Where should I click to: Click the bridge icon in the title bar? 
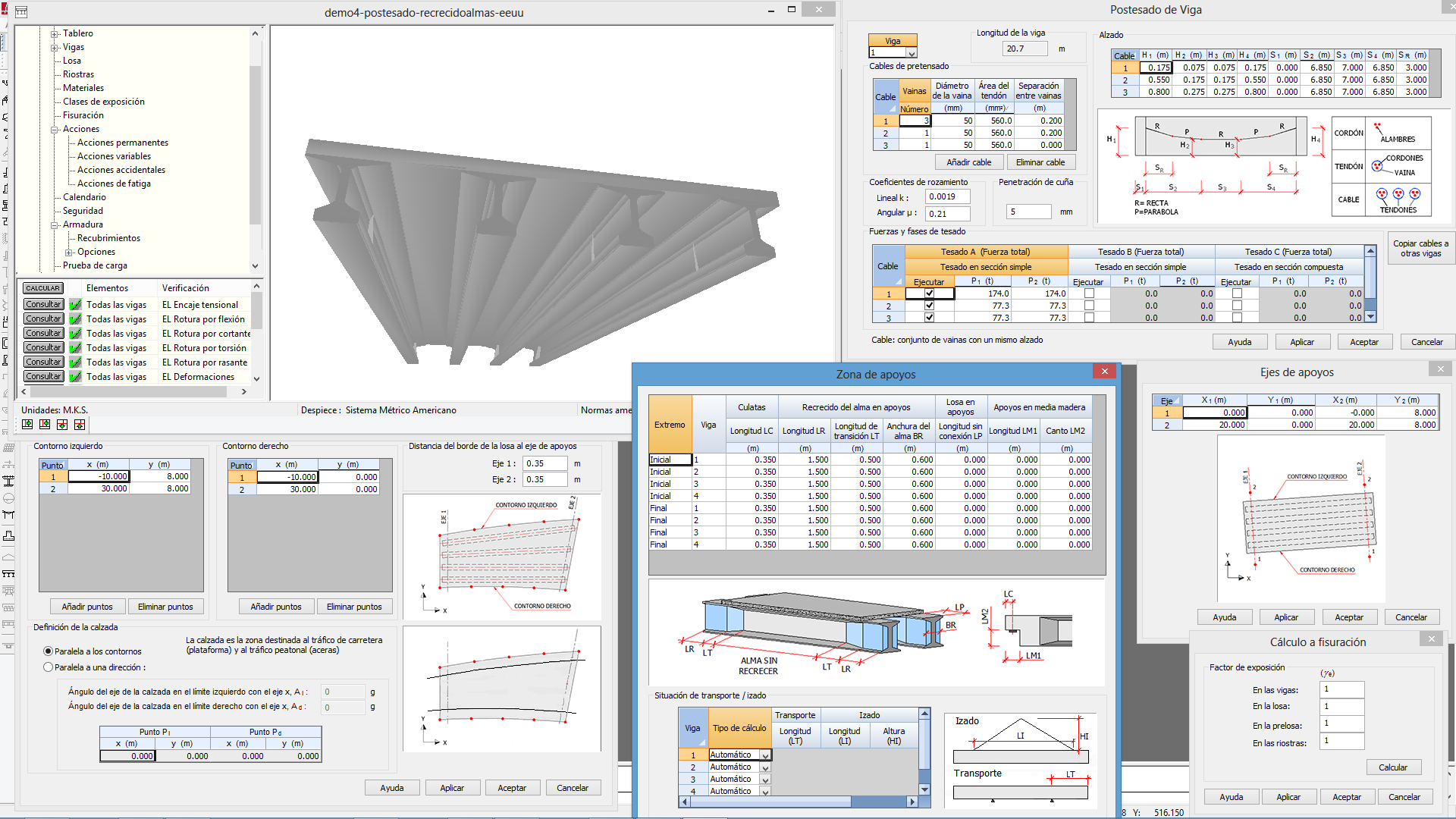[x=21, y=11]
